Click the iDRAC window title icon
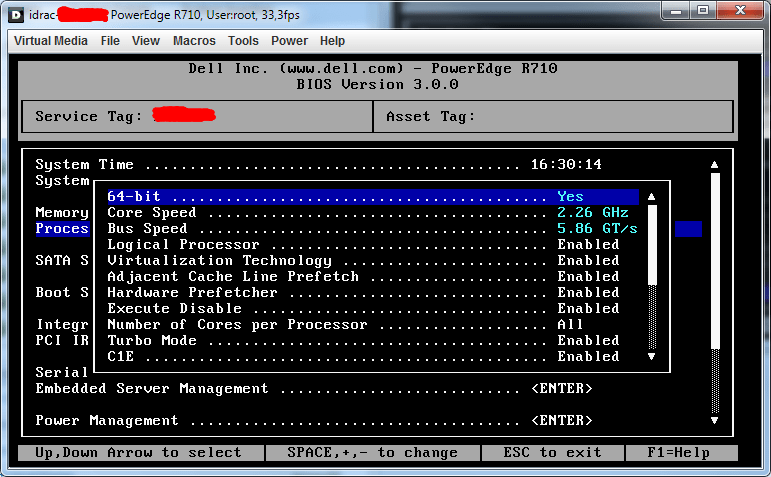Image resolution: width=771 pixels, height=477 pixels. pos(16,15)
